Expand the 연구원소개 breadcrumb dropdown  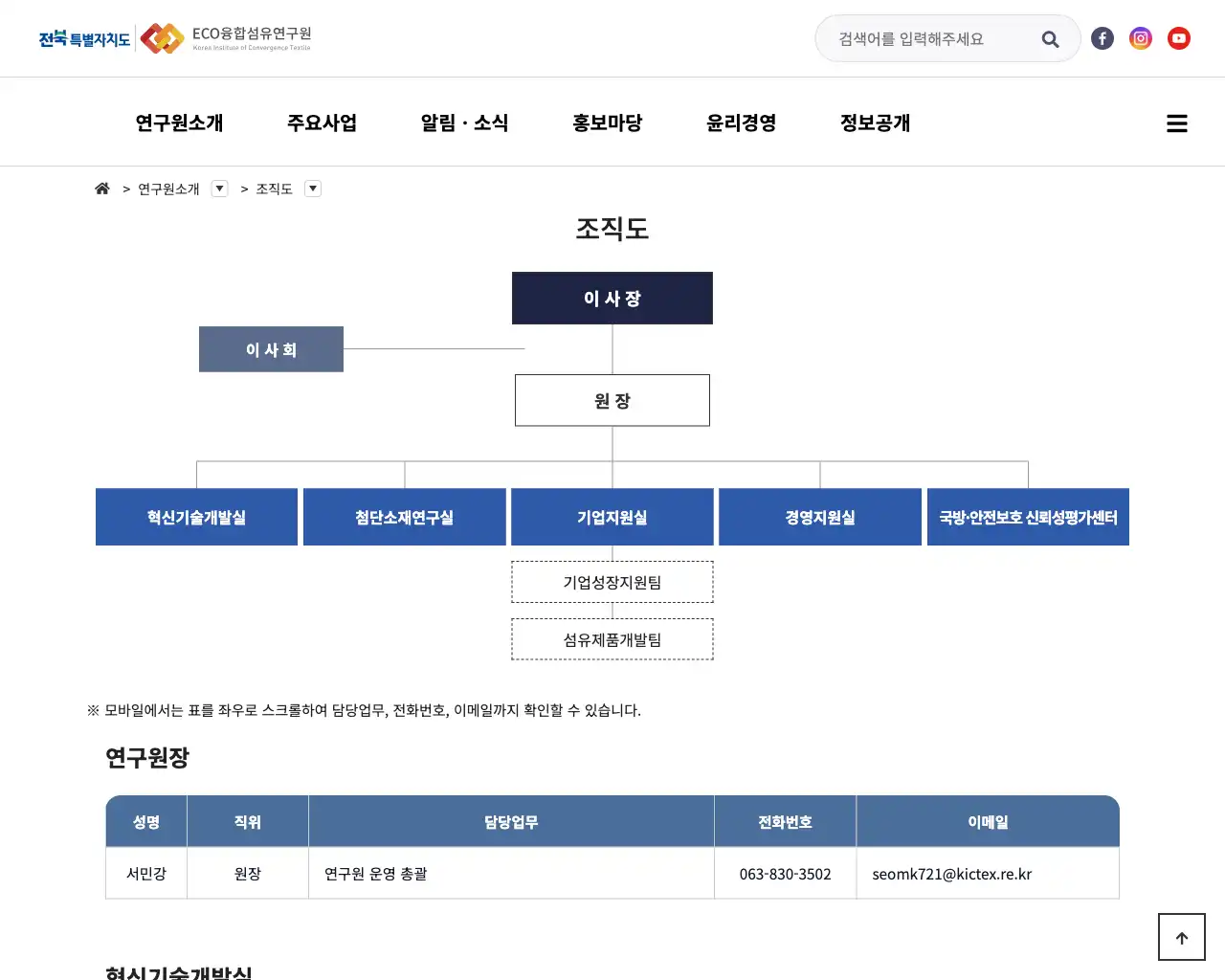[220, 189]
